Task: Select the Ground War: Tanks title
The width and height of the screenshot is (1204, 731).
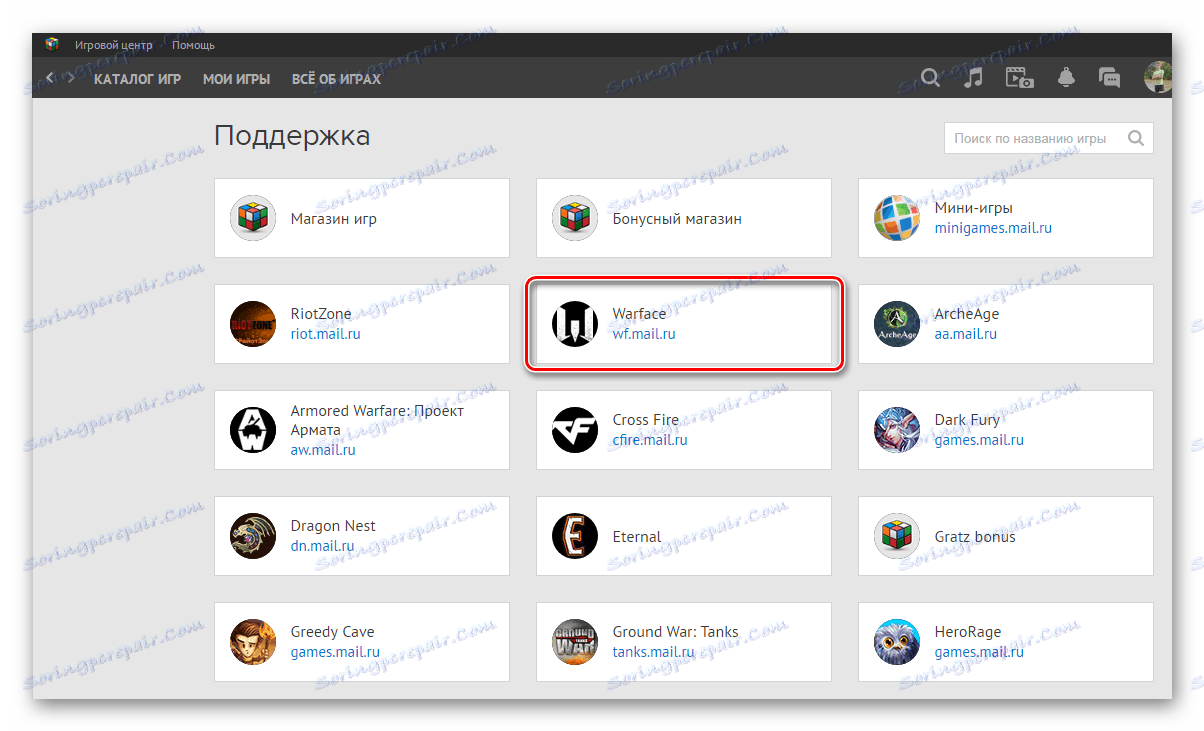Action: coord(676,632)
